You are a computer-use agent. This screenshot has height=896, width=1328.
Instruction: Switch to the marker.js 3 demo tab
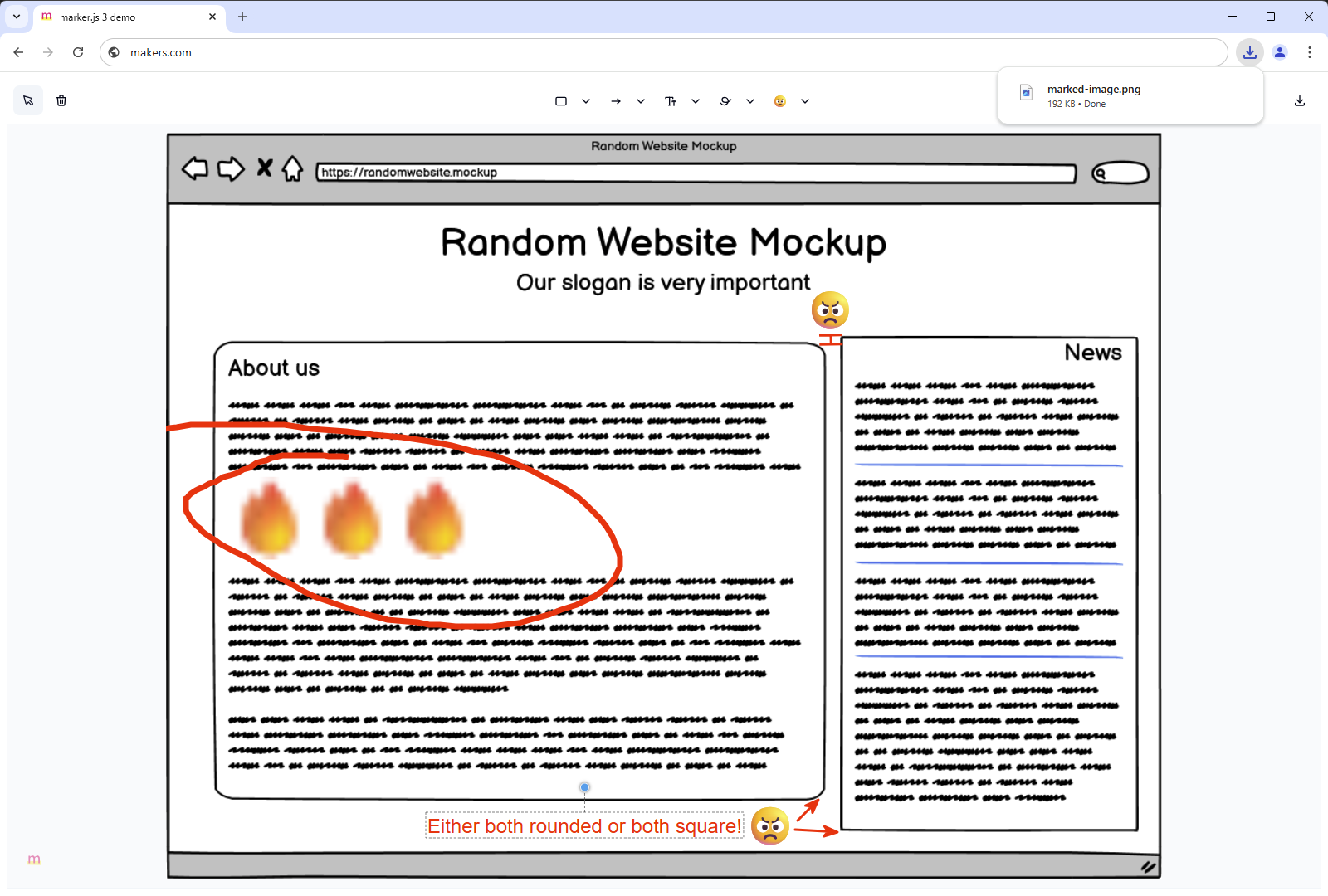pyautogui.click(x=124, y=17)
